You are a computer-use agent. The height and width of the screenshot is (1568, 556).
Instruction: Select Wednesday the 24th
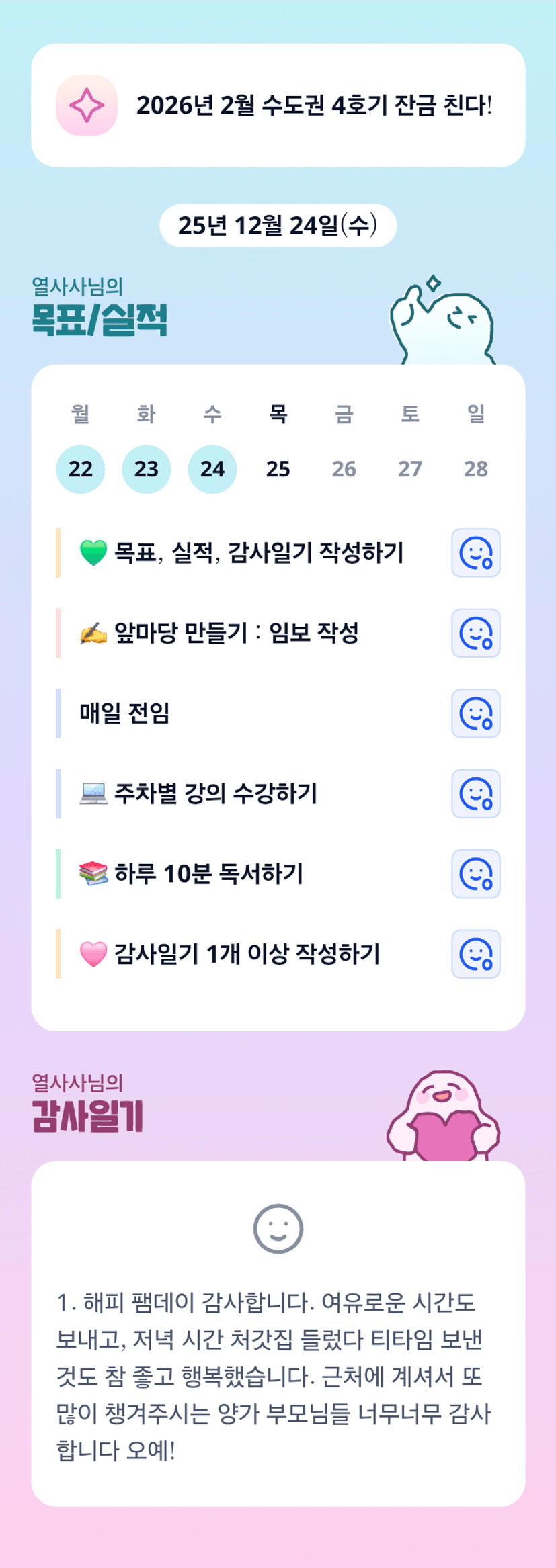click(212, 469)
